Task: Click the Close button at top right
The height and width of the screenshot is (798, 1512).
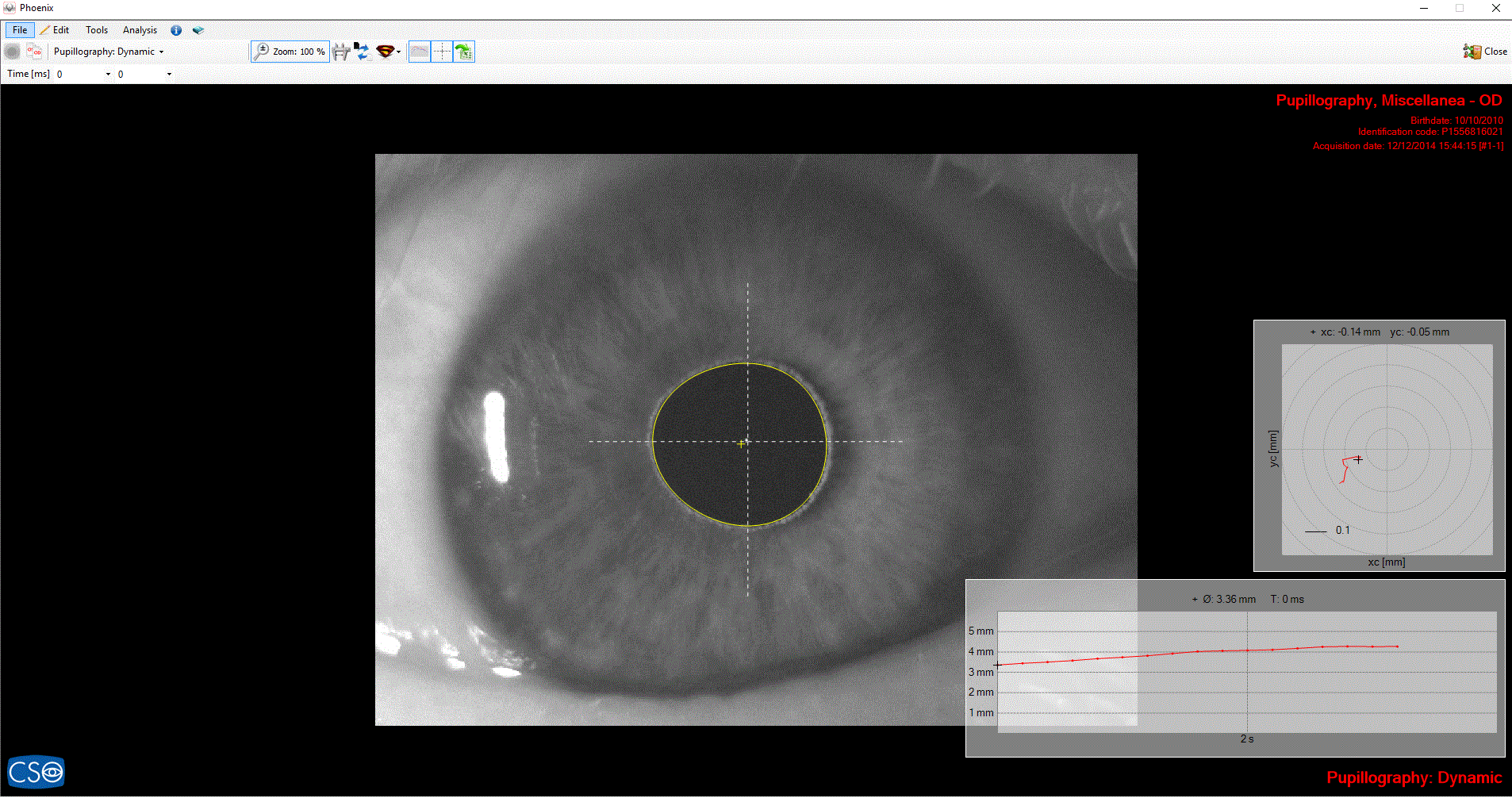Action: click(x=1485, y=52)
